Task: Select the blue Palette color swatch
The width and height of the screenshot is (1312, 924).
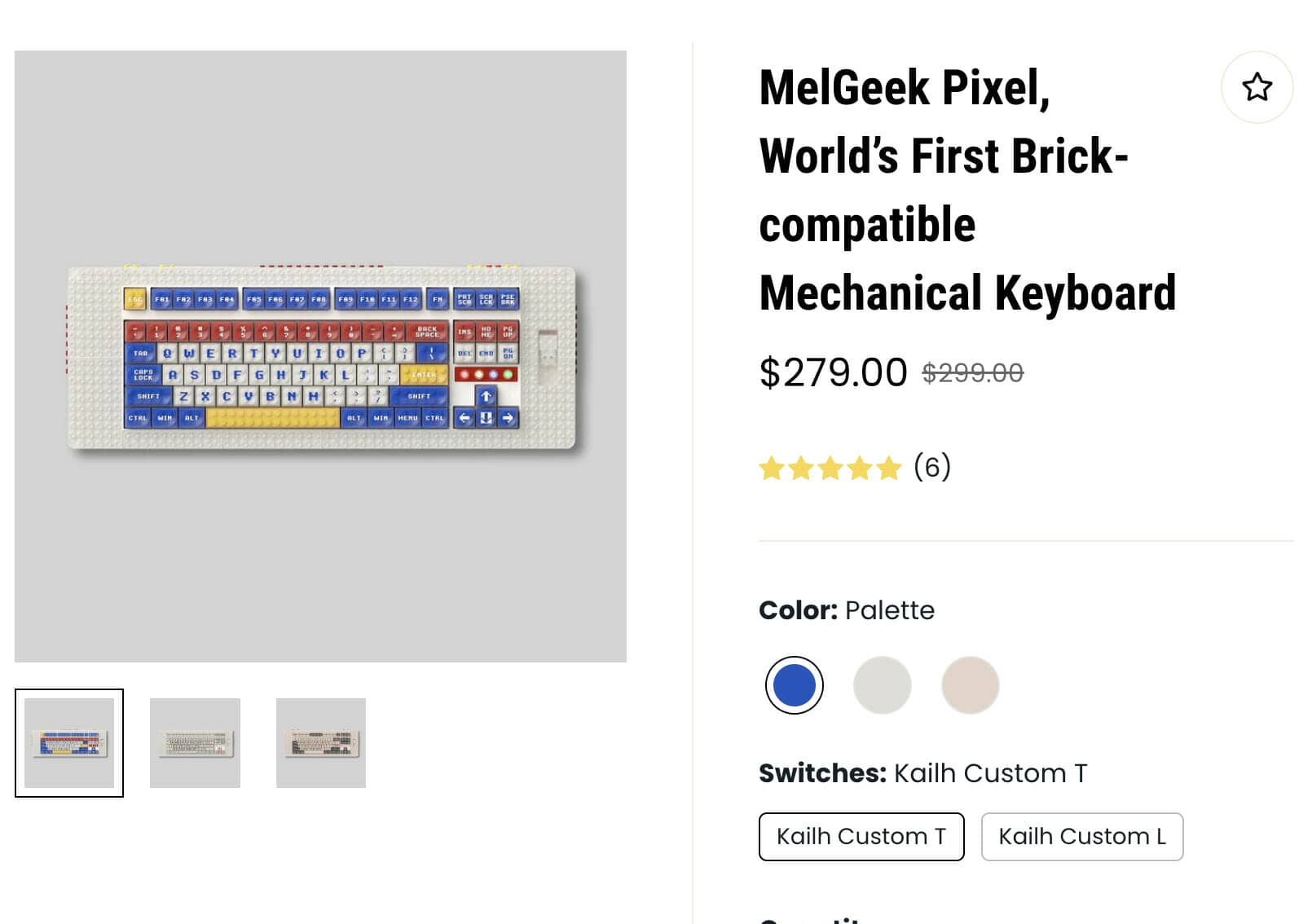Action: (795, 685)
